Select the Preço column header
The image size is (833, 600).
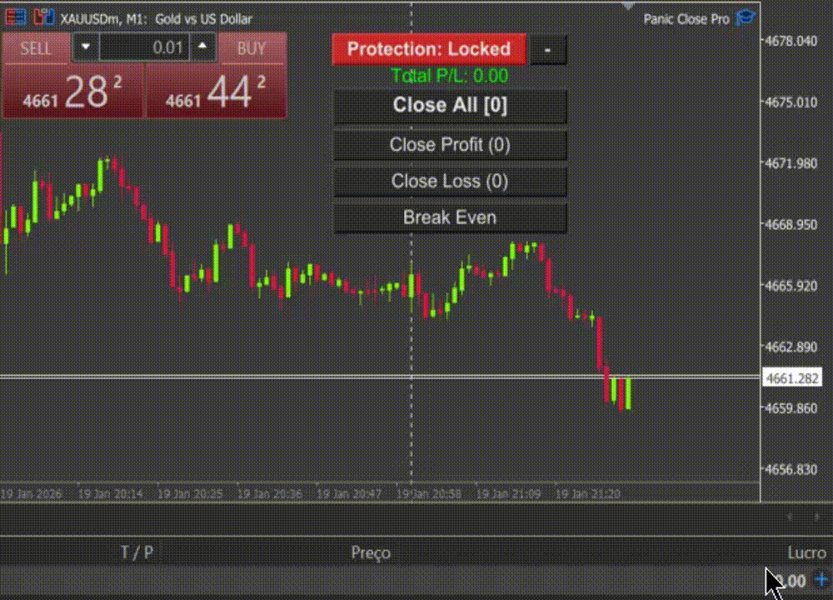pos(372,552)
